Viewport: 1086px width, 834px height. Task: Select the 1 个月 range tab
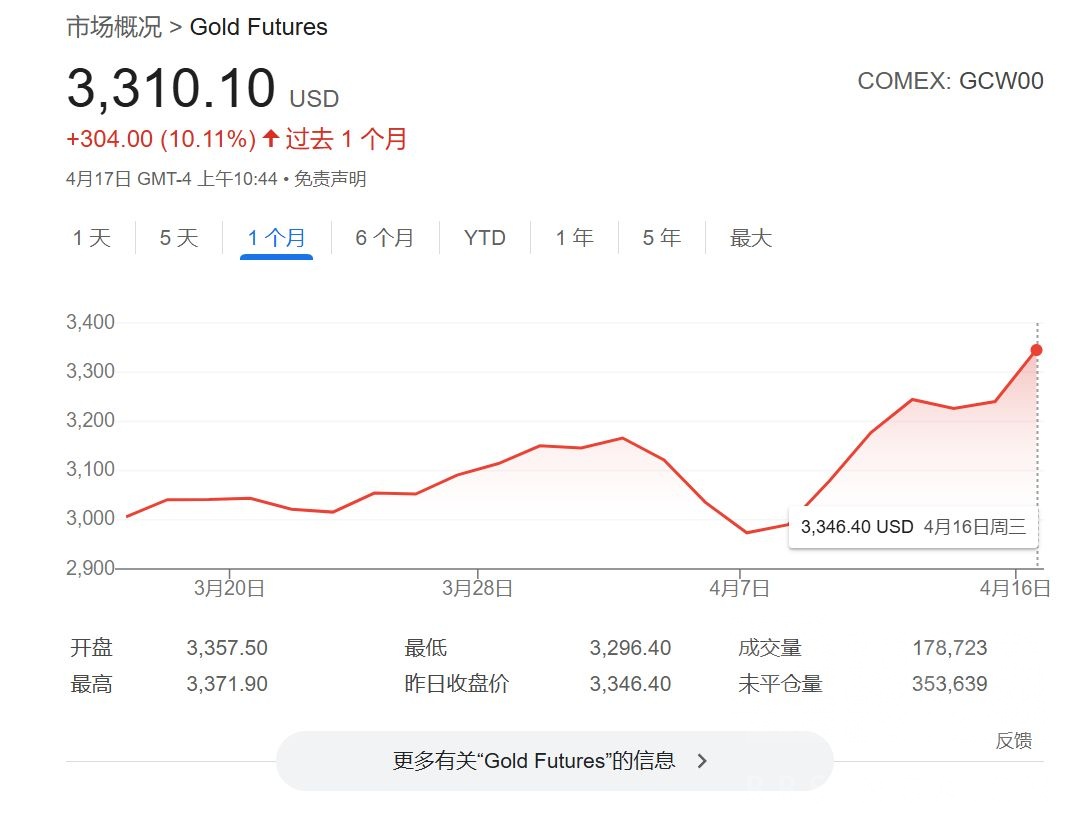point(276,238)
